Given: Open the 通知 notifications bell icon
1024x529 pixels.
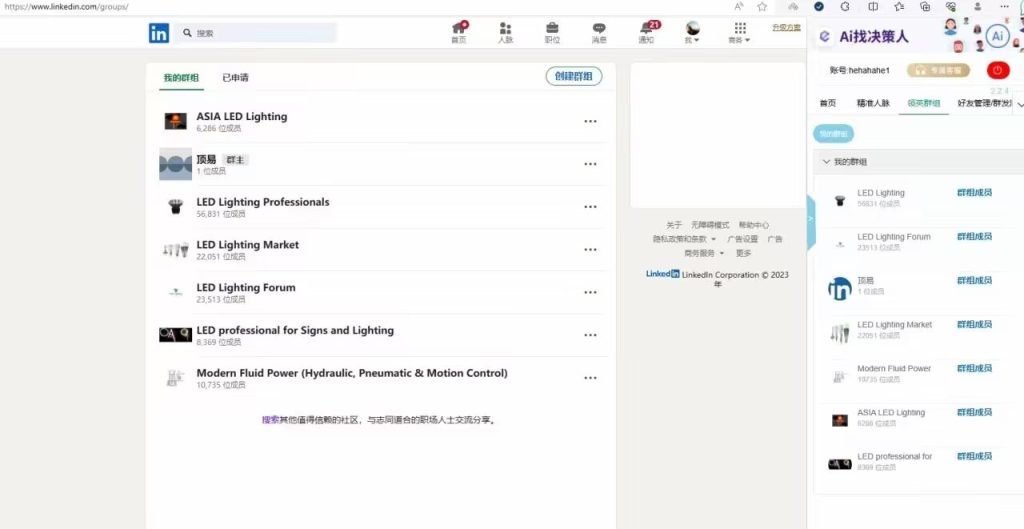Looking at the screenshot, I should coord(647,32).
